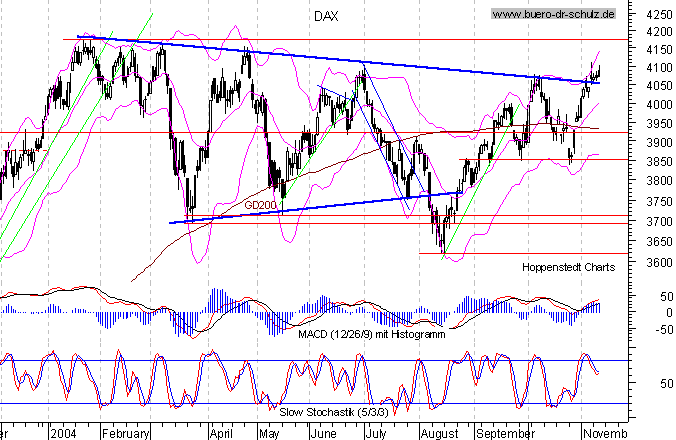Click the June label on the time axis

click(x=324, y=435)
